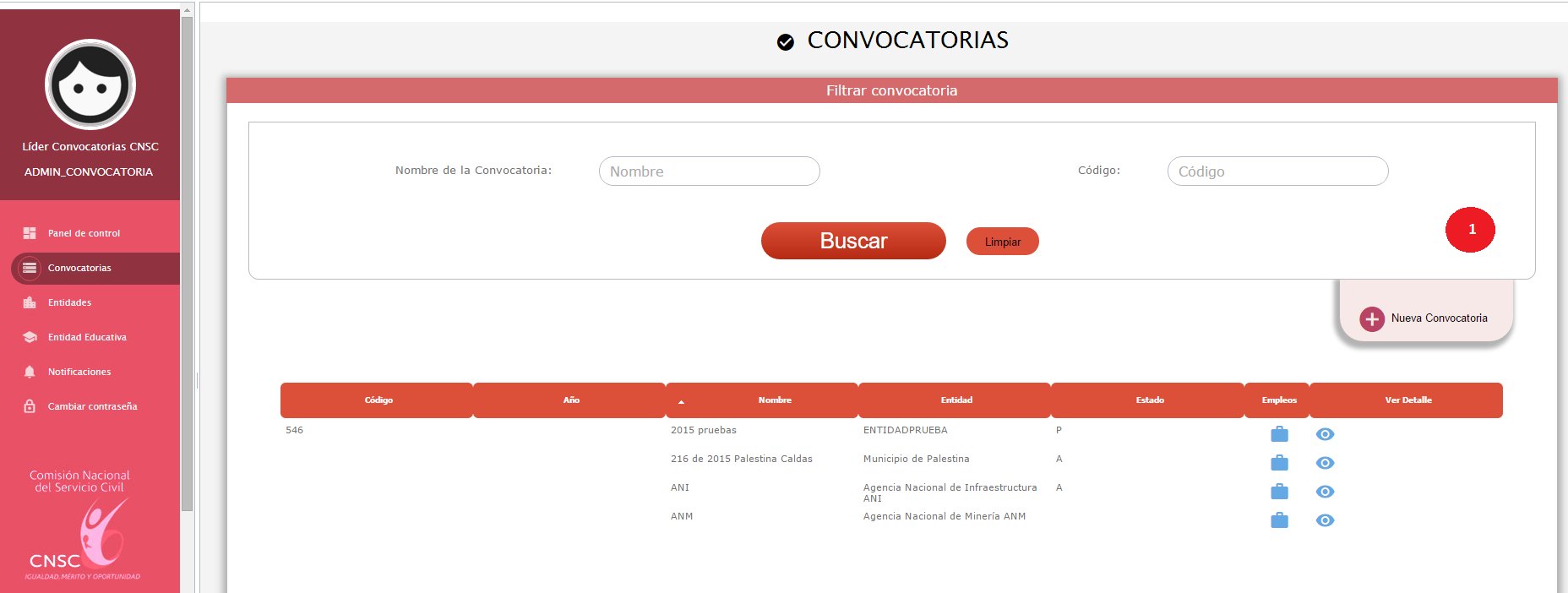Sort the table by Código header
This screenshot has width=1568, height=593.
(x=378, y=400)
